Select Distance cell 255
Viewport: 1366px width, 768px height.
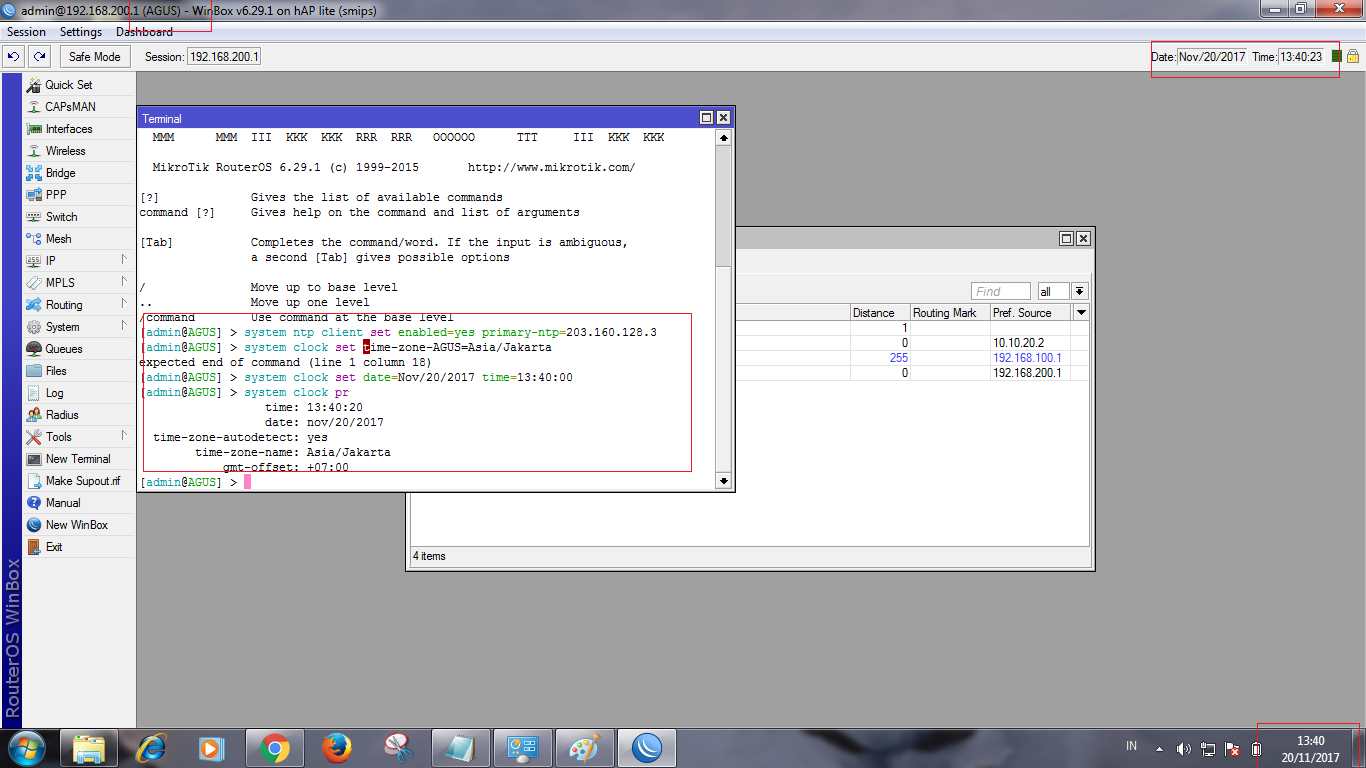click(x=880, y=358)
